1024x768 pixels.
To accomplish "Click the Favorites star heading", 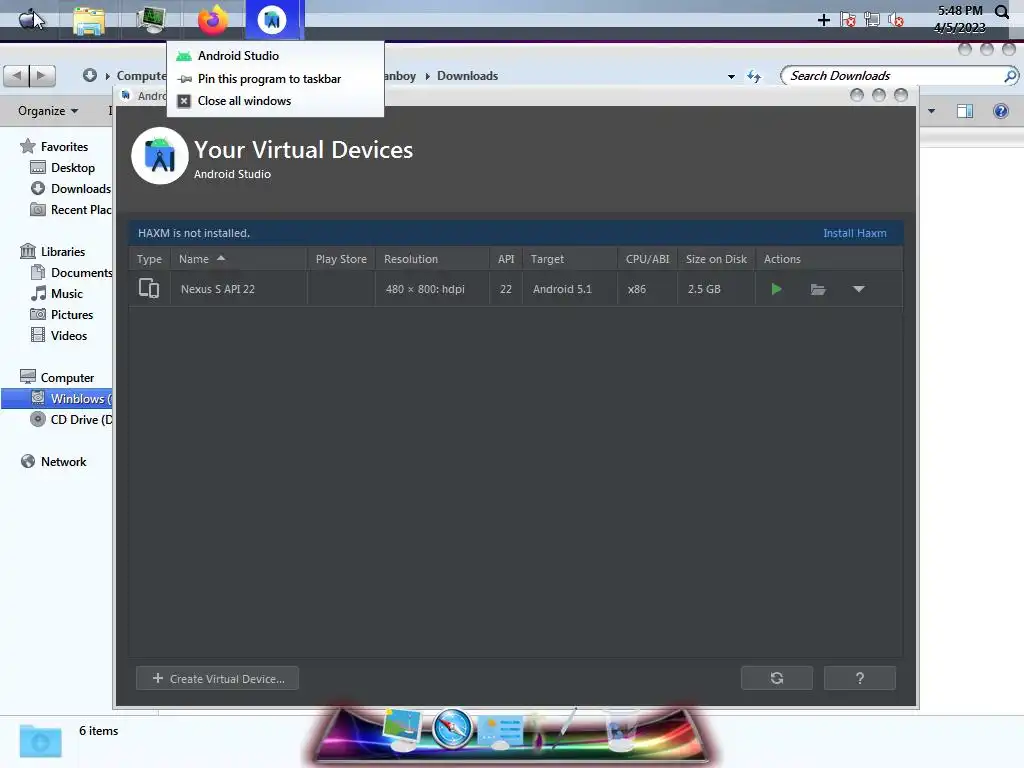I will tap(54, 146).
